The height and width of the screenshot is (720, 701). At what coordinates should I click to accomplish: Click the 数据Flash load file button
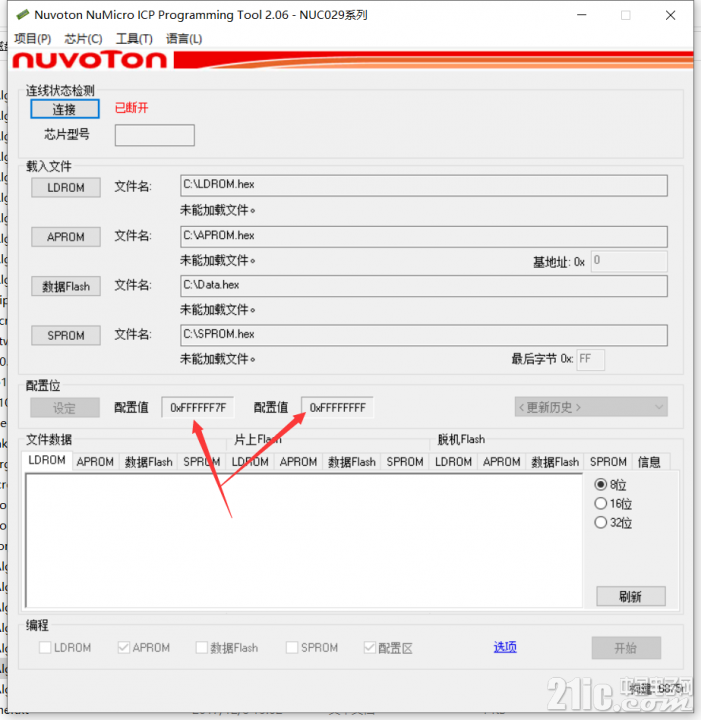[x=66, y=287]
